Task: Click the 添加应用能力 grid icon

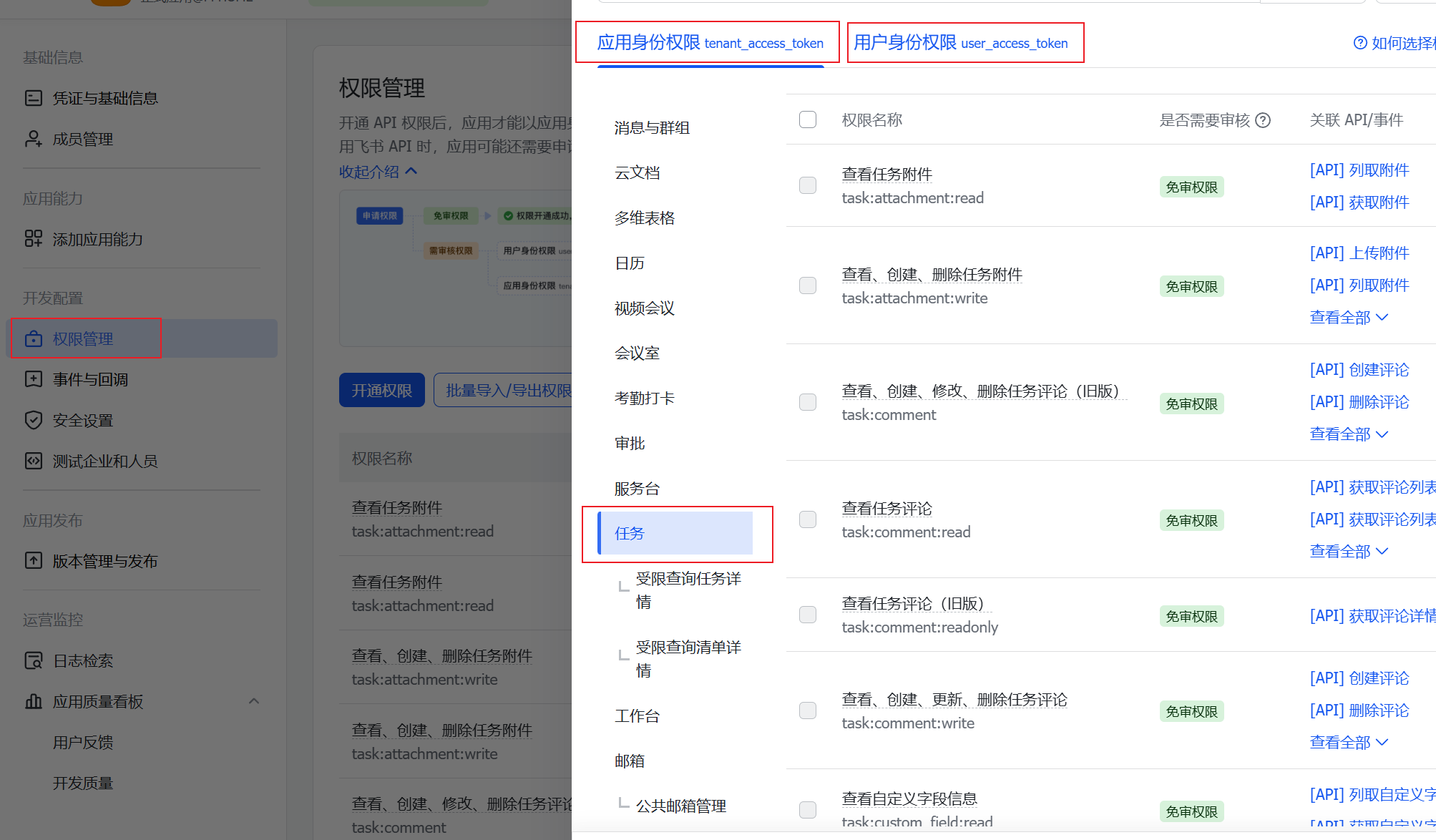Action: [34, 239]
